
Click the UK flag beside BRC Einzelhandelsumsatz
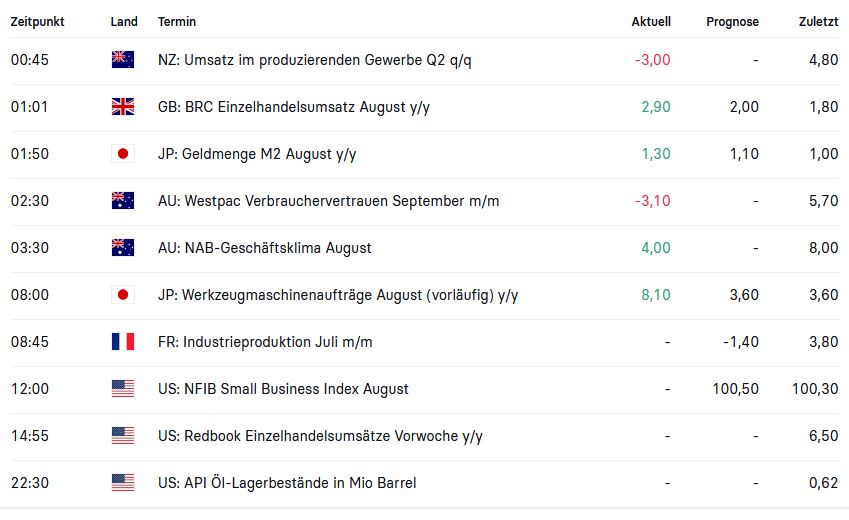[x=122, y=107]
